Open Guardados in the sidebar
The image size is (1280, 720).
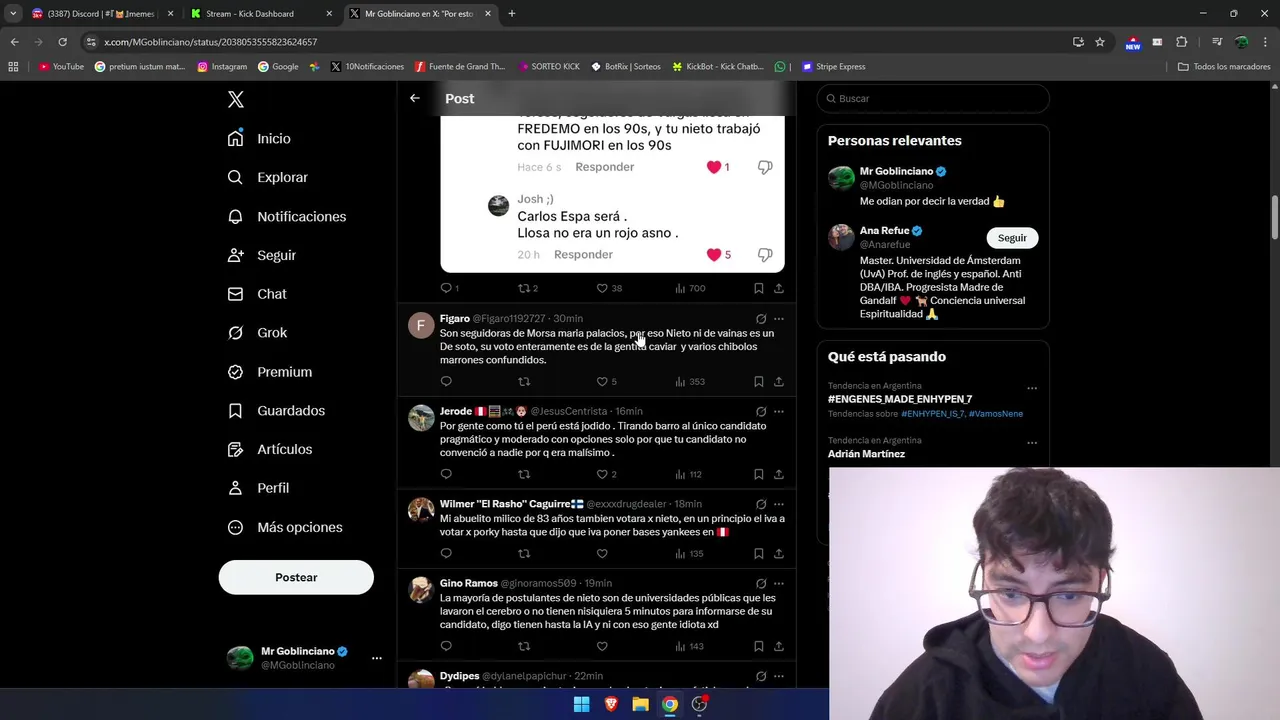[276, 411]
